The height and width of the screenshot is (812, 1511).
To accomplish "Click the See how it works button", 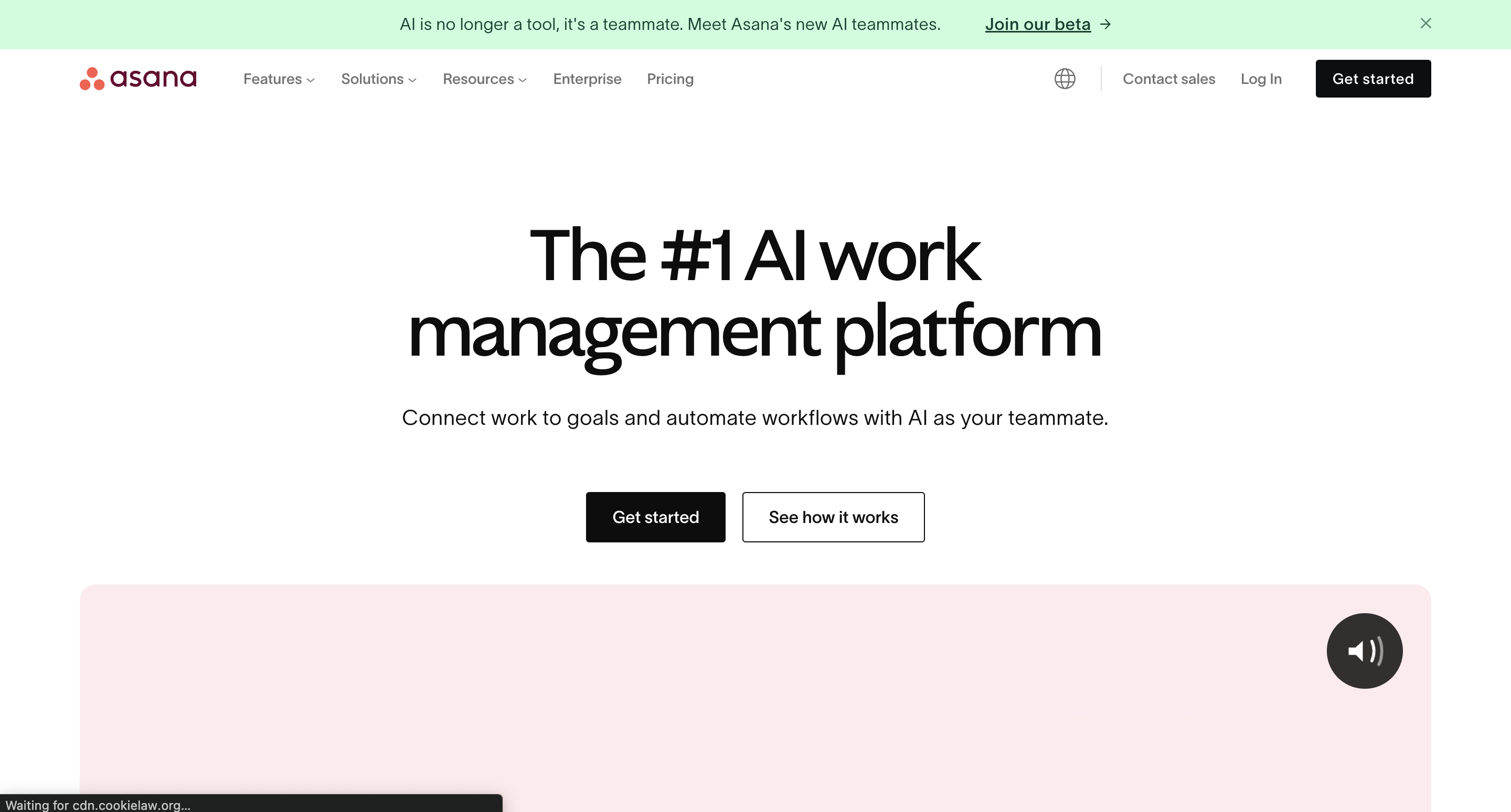I will (x=833, y=517).
